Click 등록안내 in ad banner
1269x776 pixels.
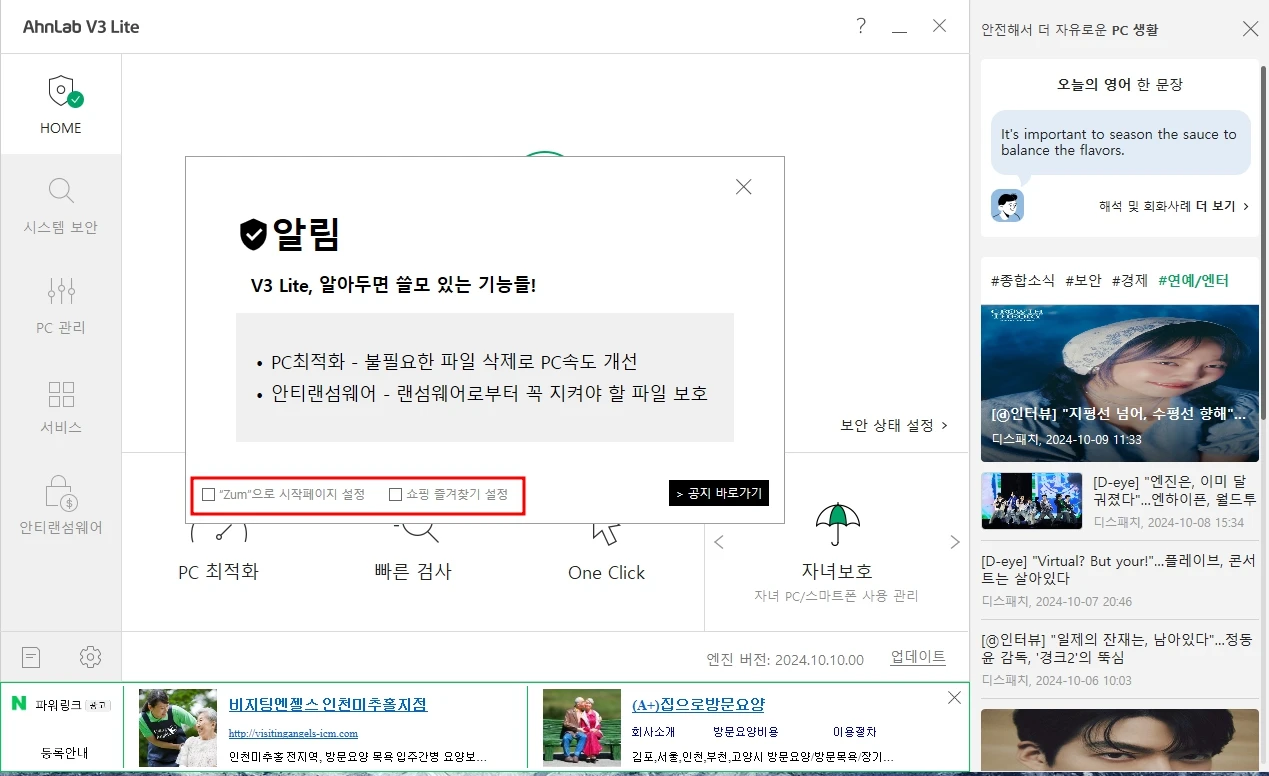[64, 752]
